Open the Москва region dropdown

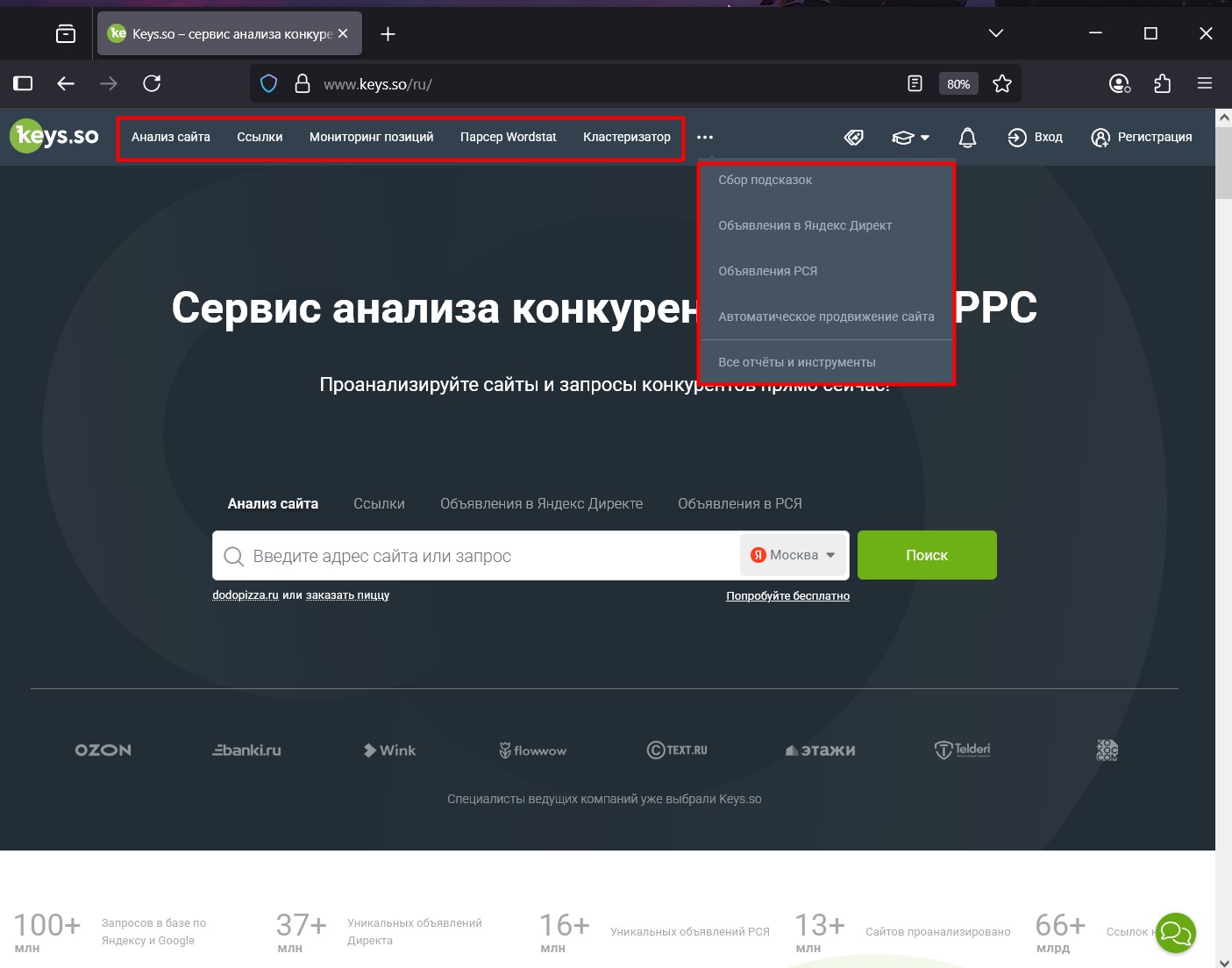(792, 554)
